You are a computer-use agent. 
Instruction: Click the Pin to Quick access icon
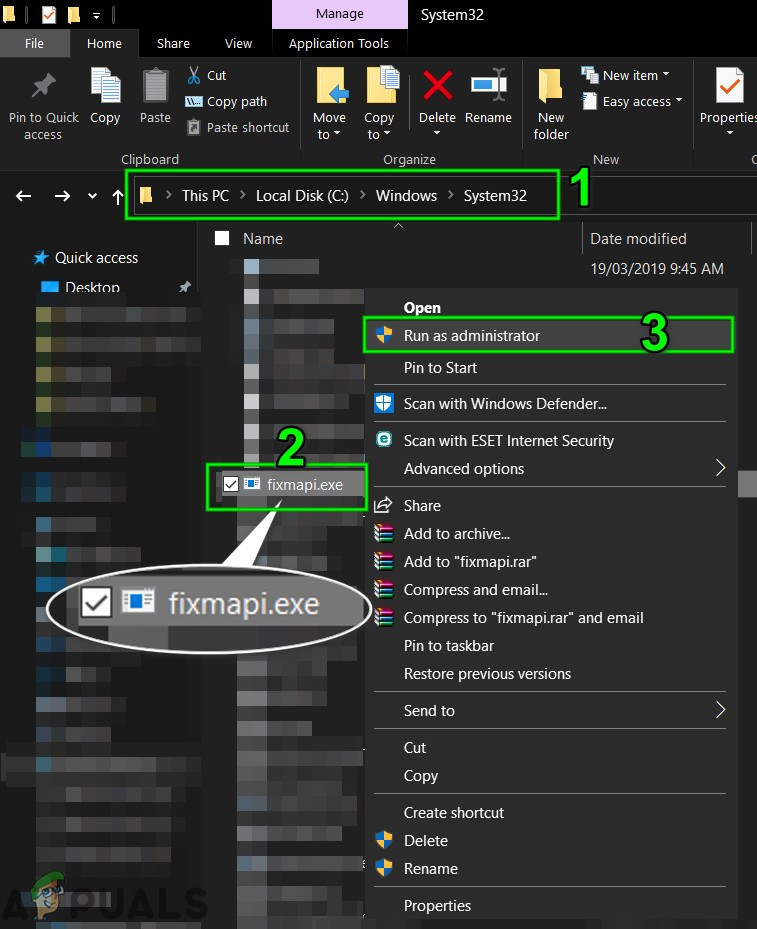pyautogui.click(x=43, y=85)
